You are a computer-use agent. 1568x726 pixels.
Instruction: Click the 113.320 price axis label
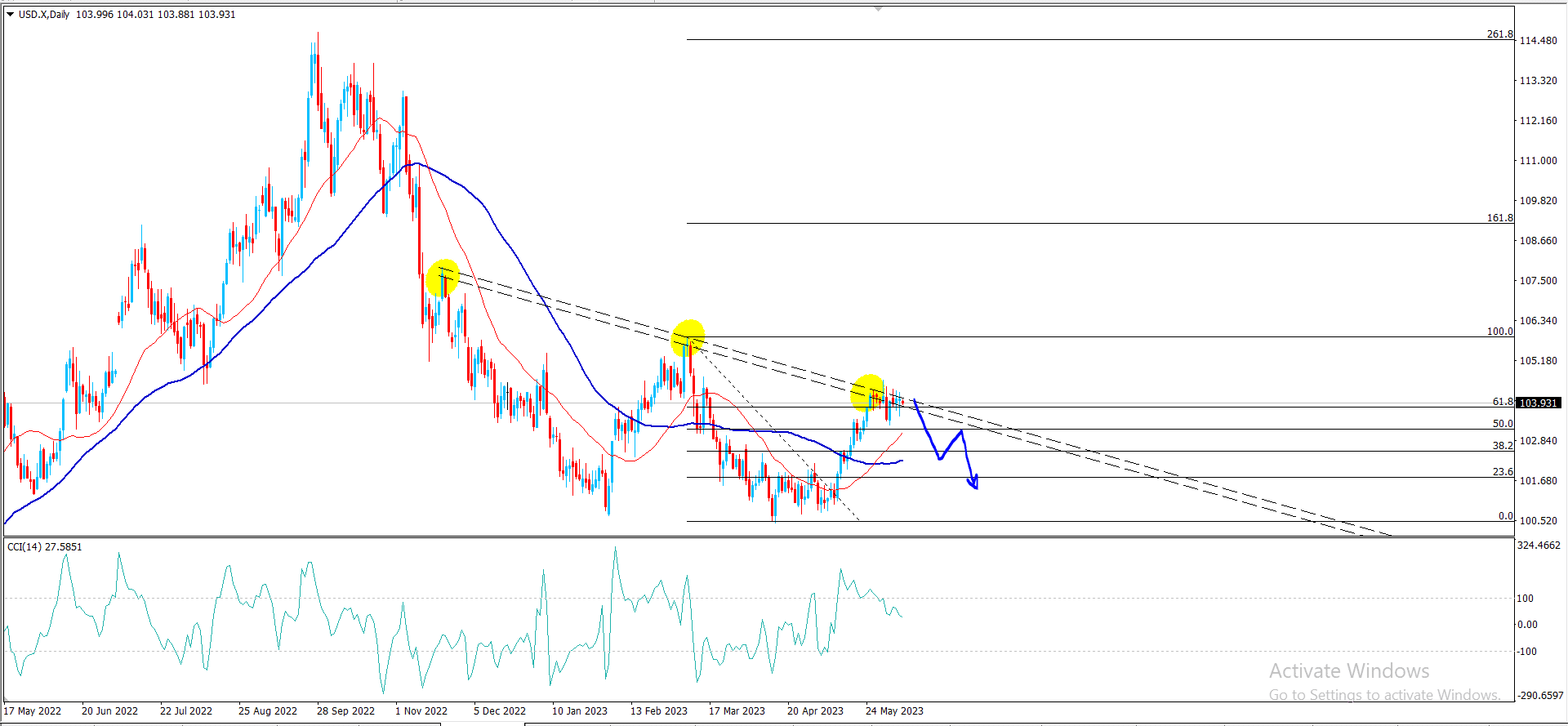click(1538, 81)
